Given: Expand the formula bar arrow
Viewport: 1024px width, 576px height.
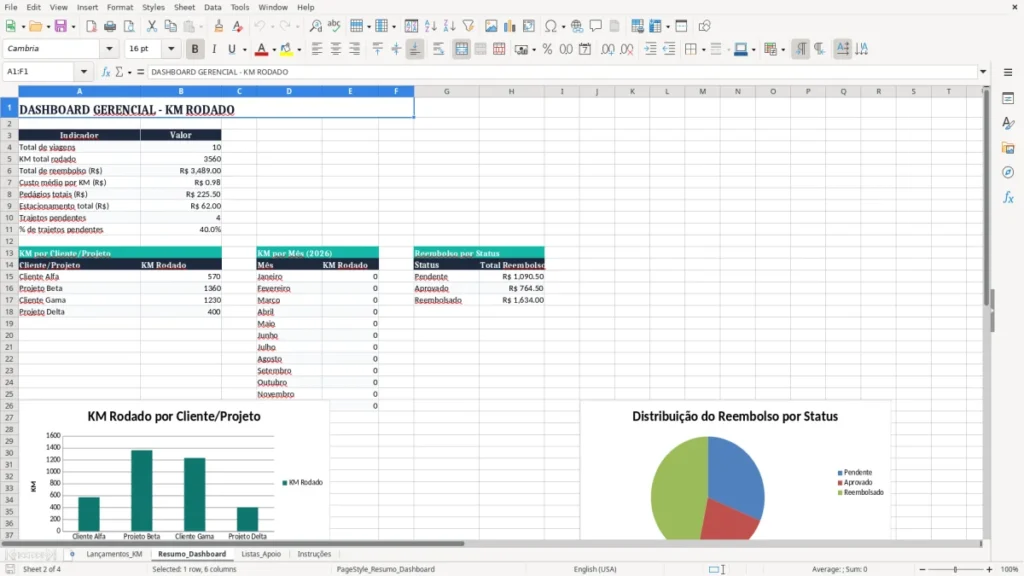Looking at the screenshot, I should 983,72.
